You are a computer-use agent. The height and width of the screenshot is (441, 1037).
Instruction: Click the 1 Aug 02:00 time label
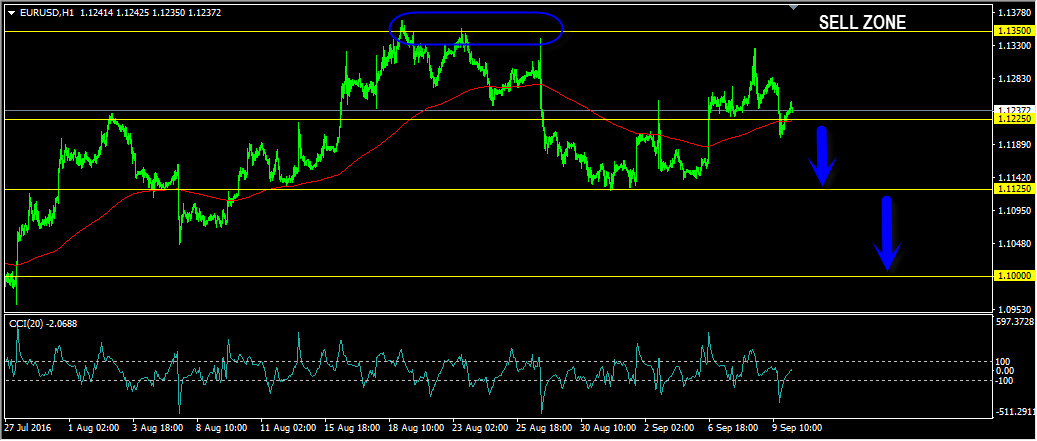(x=93, y=427)
